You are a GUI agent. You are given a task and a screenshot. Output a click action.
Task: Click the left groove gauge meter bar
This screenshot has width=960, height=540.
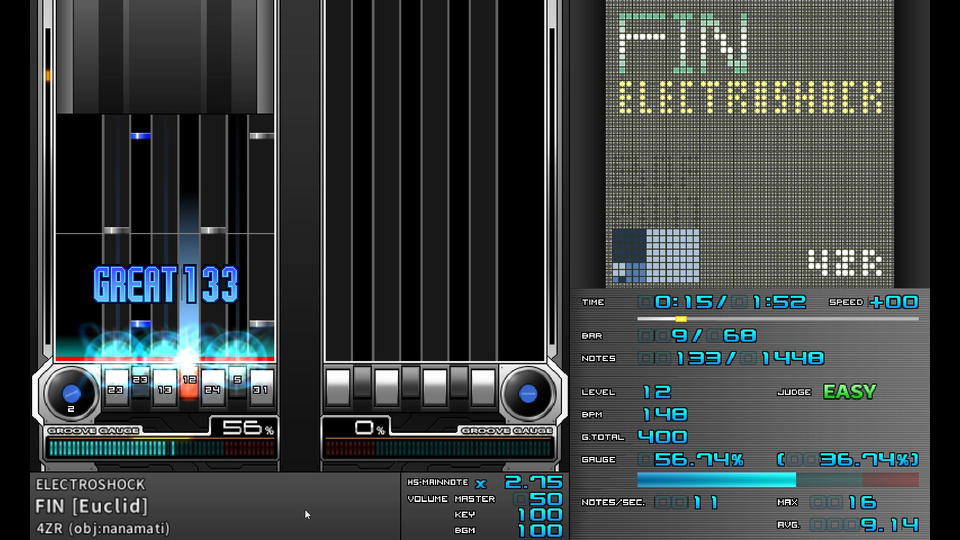tap(162, 449)
